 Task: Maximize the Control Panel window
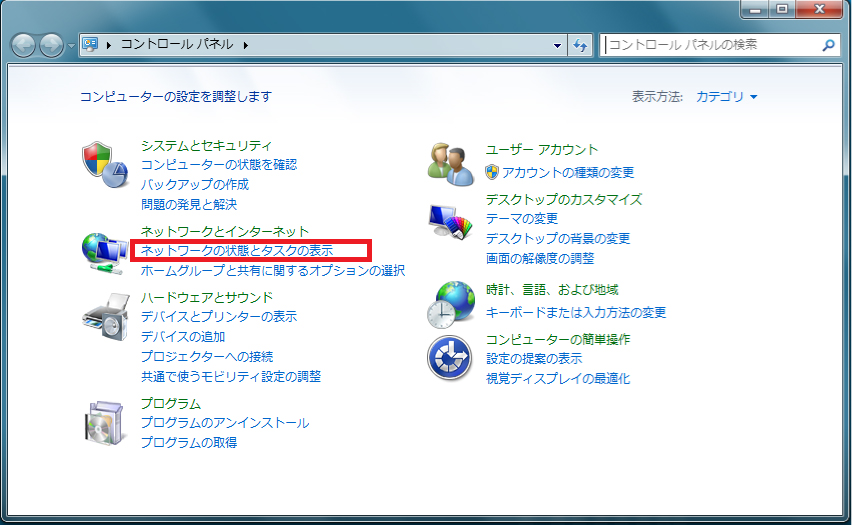coord(782,9)
